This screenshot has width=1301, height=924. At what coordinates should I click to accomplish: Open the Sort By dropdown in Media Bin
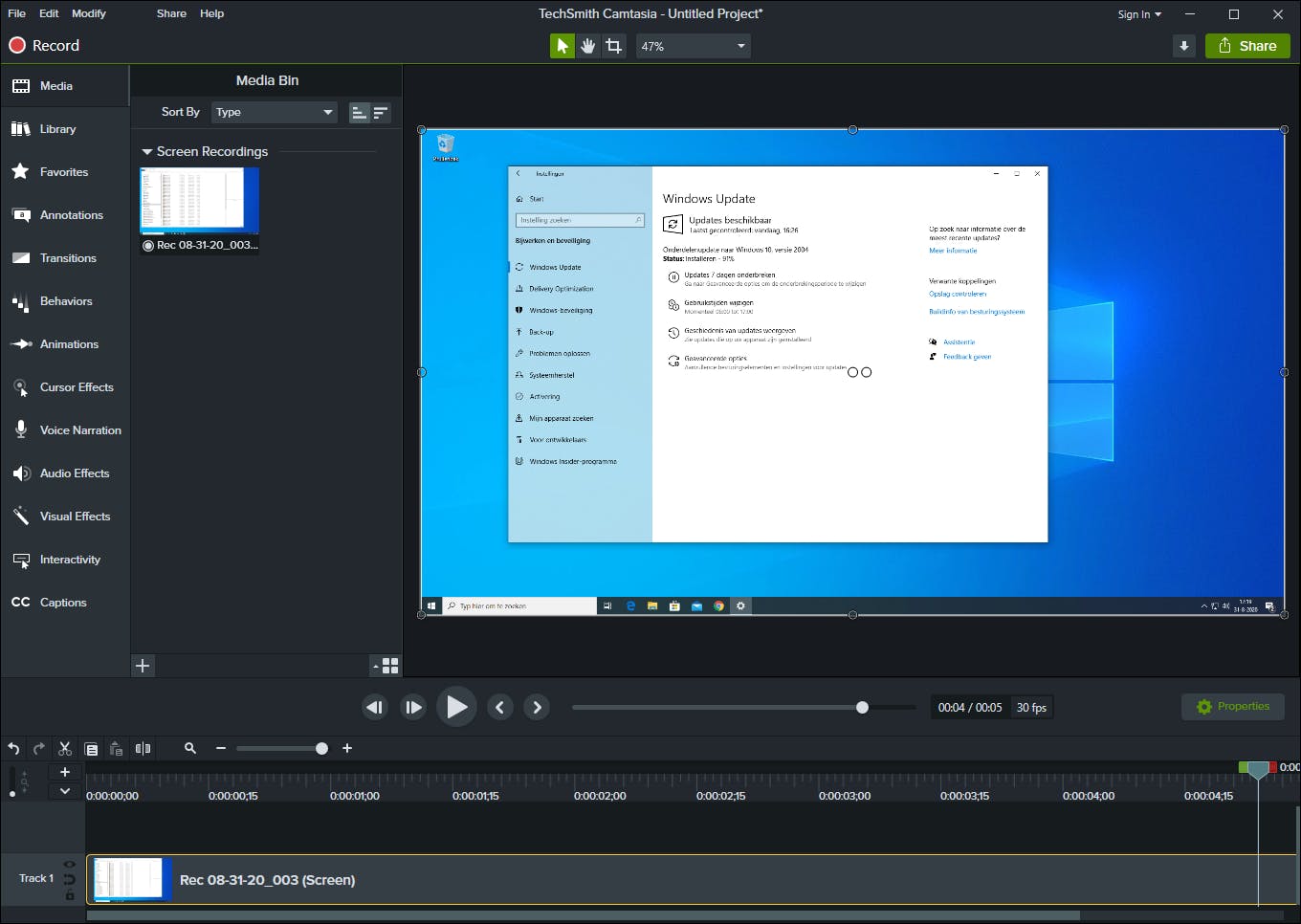pyautogui.click(x=274, y=112)
